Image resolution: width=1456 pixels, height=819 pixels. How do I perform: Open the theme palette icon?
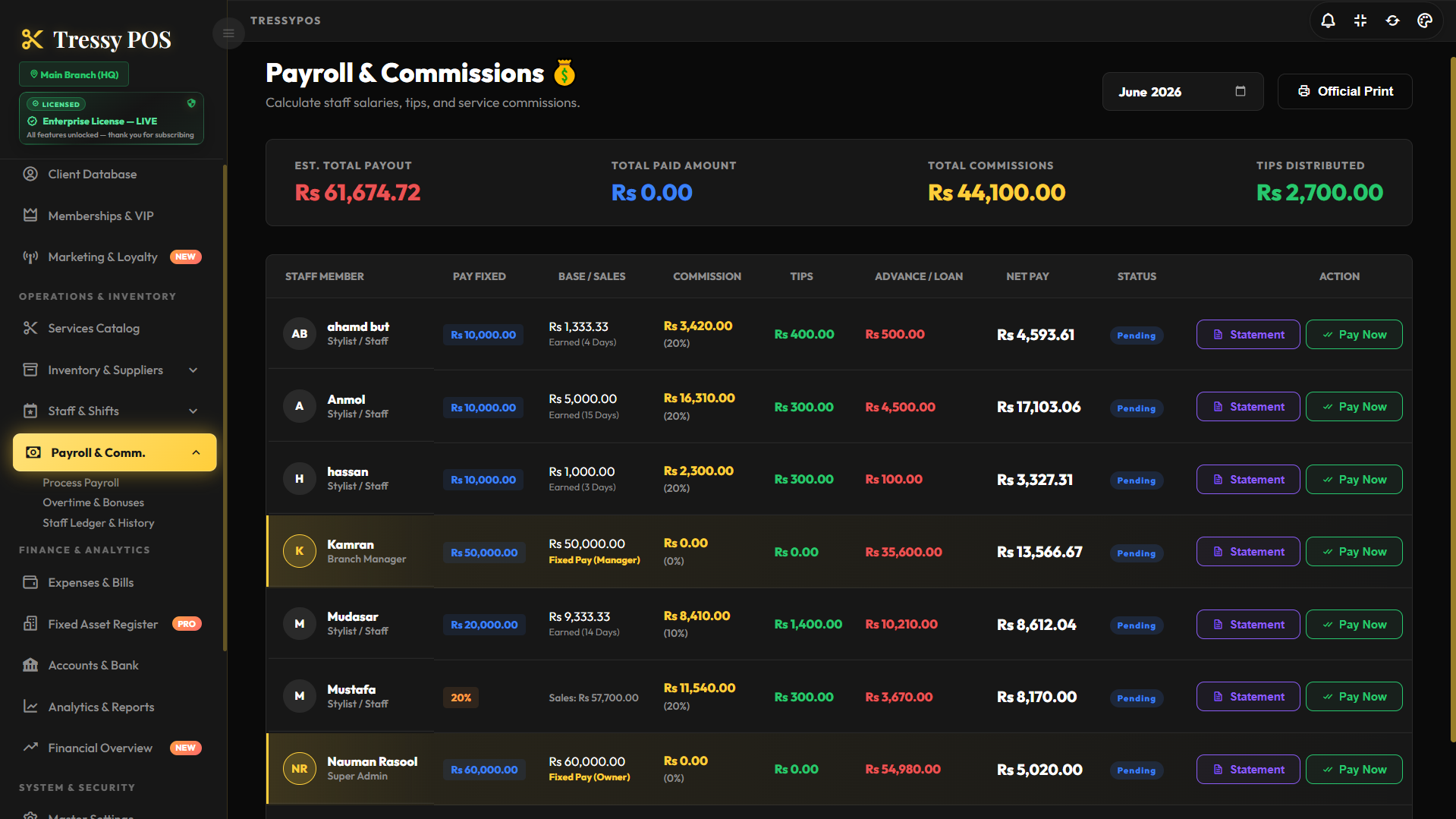1425,20
